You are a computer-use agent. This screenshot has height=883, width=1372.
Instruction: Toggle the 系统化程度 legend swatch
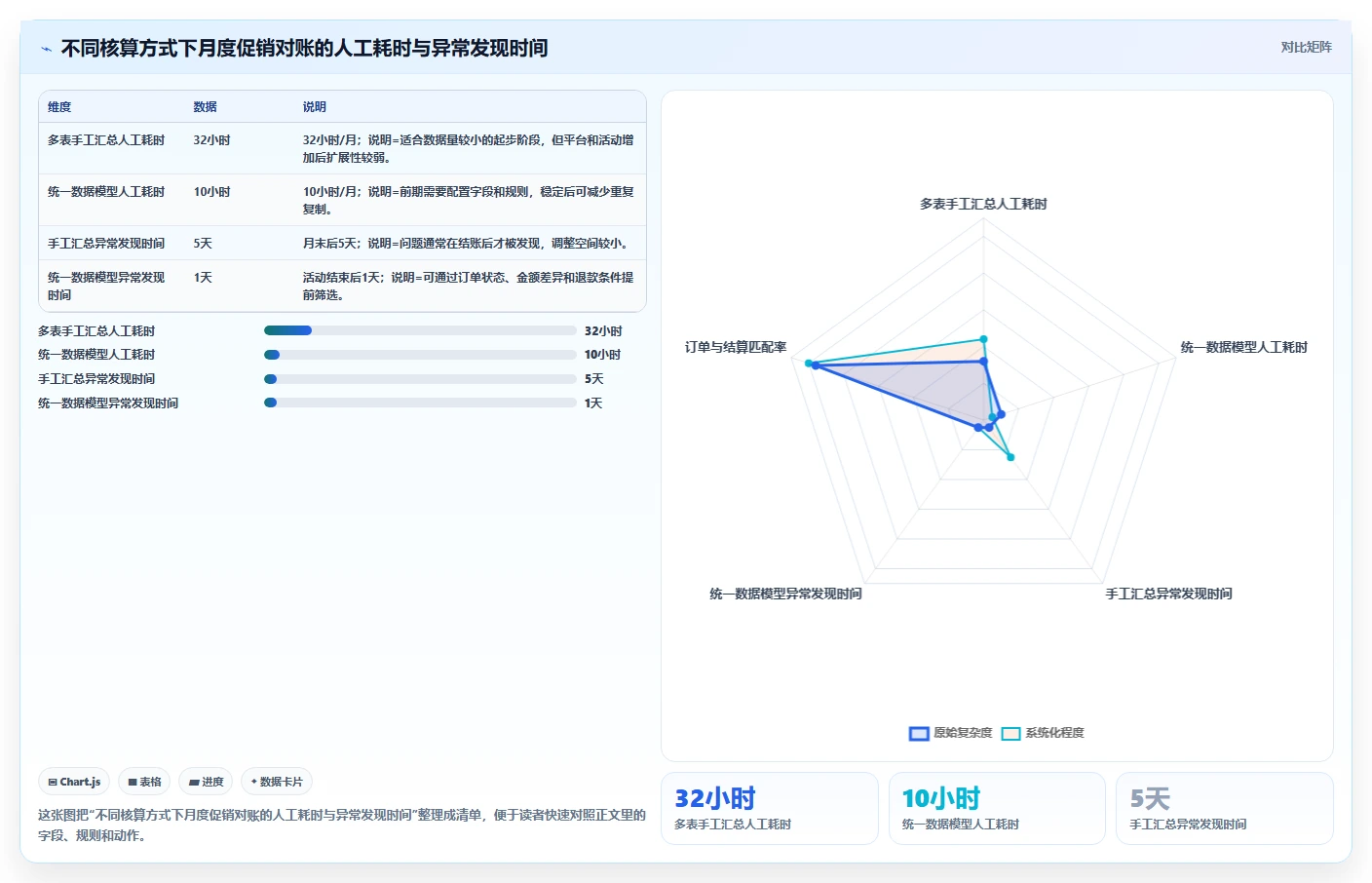click(1010, 733)
